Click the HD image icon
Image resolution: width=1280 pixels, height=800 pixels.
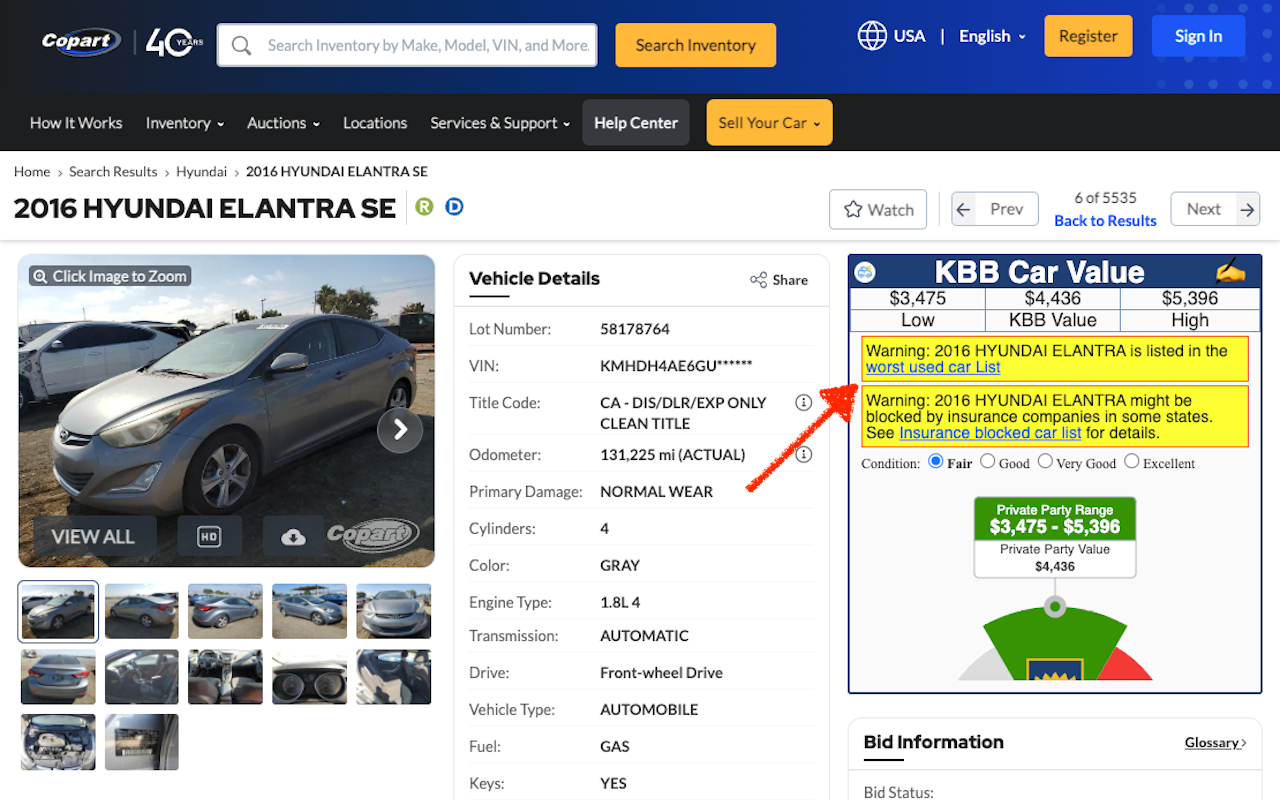tap(209, 537)
